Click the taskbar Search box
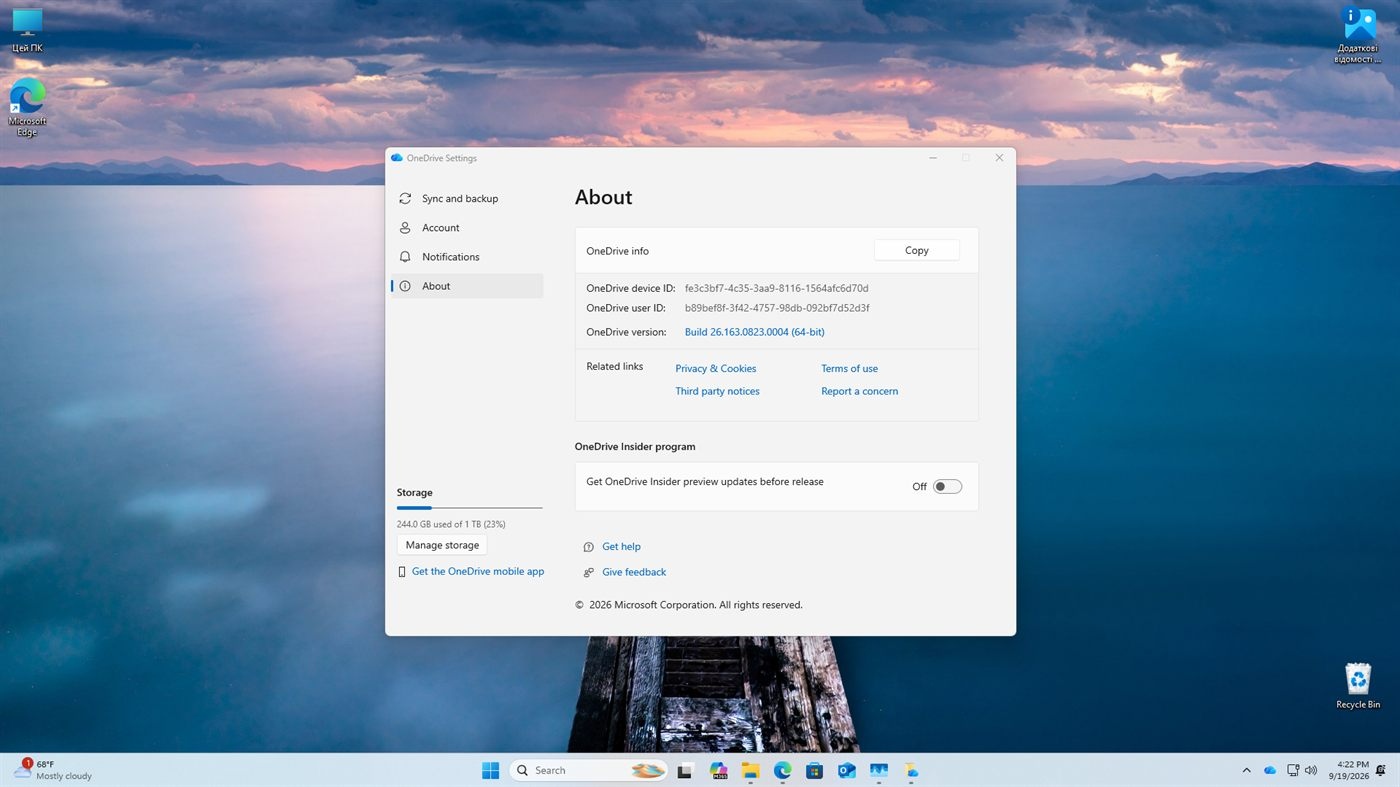Viewport: 1400px width, 787px height. [x=588, y=770]
